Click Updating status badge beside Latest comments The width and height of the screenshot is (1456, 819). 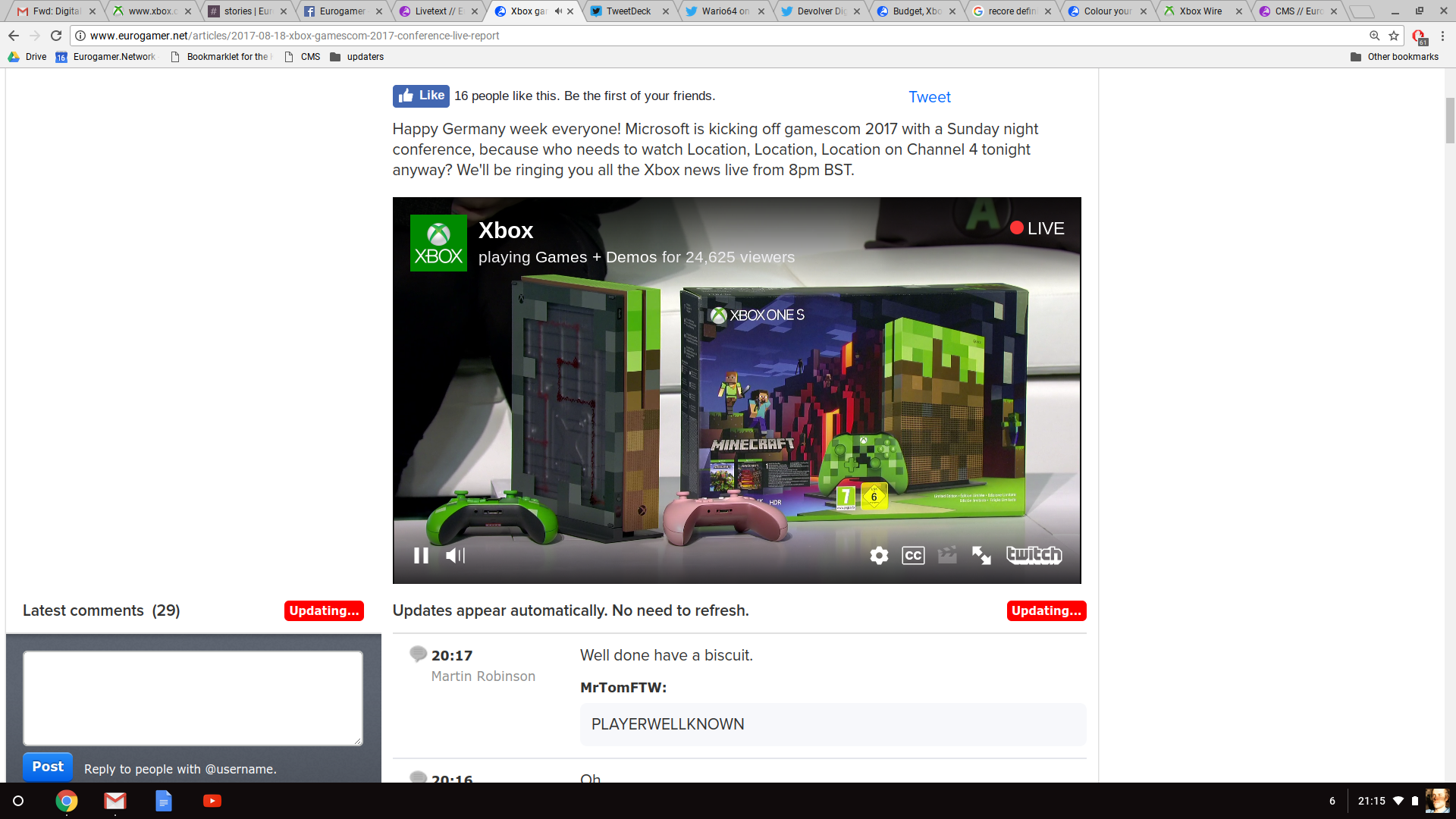(324, 611)
